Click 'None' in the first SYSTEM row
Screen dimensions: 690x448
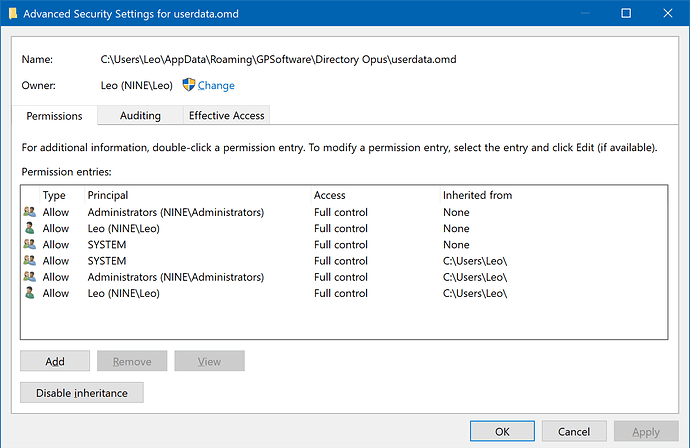pyautogui.click(x=456, y=245)
